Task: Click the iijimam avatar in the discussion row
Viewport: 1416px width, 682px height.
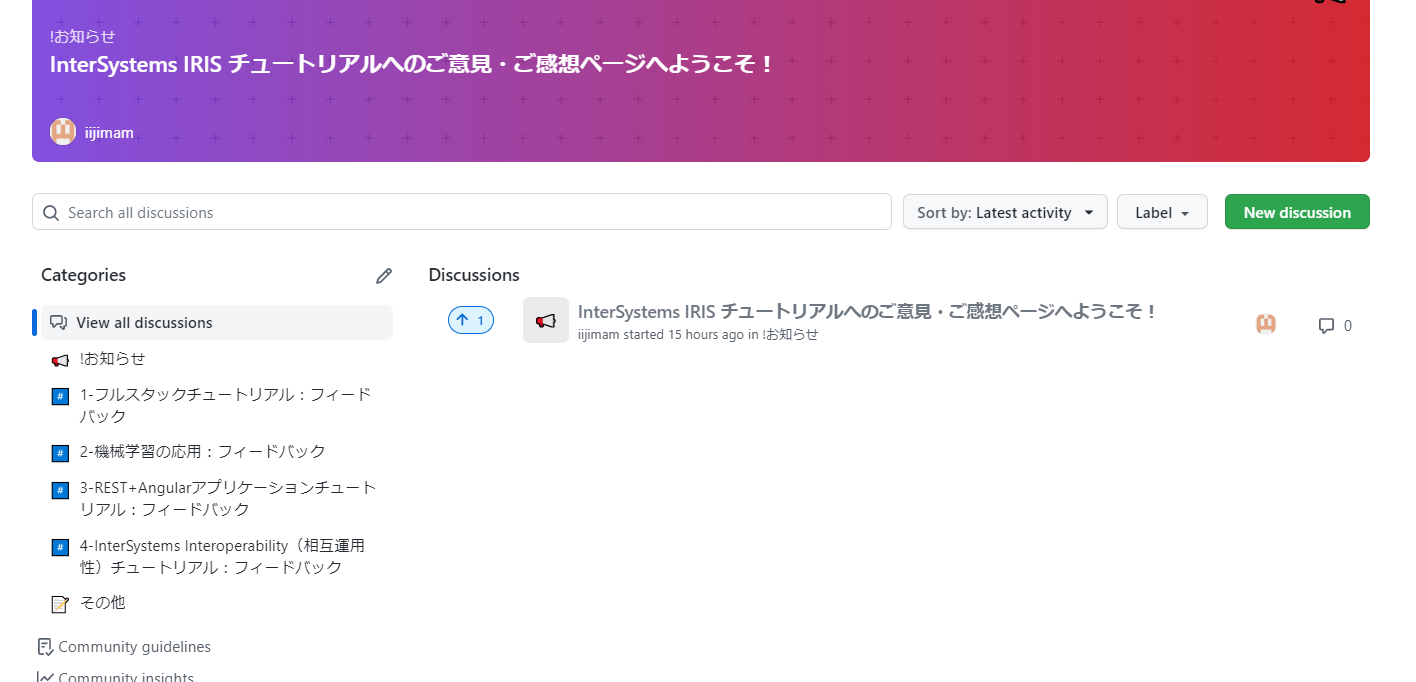Action: 1265,324
